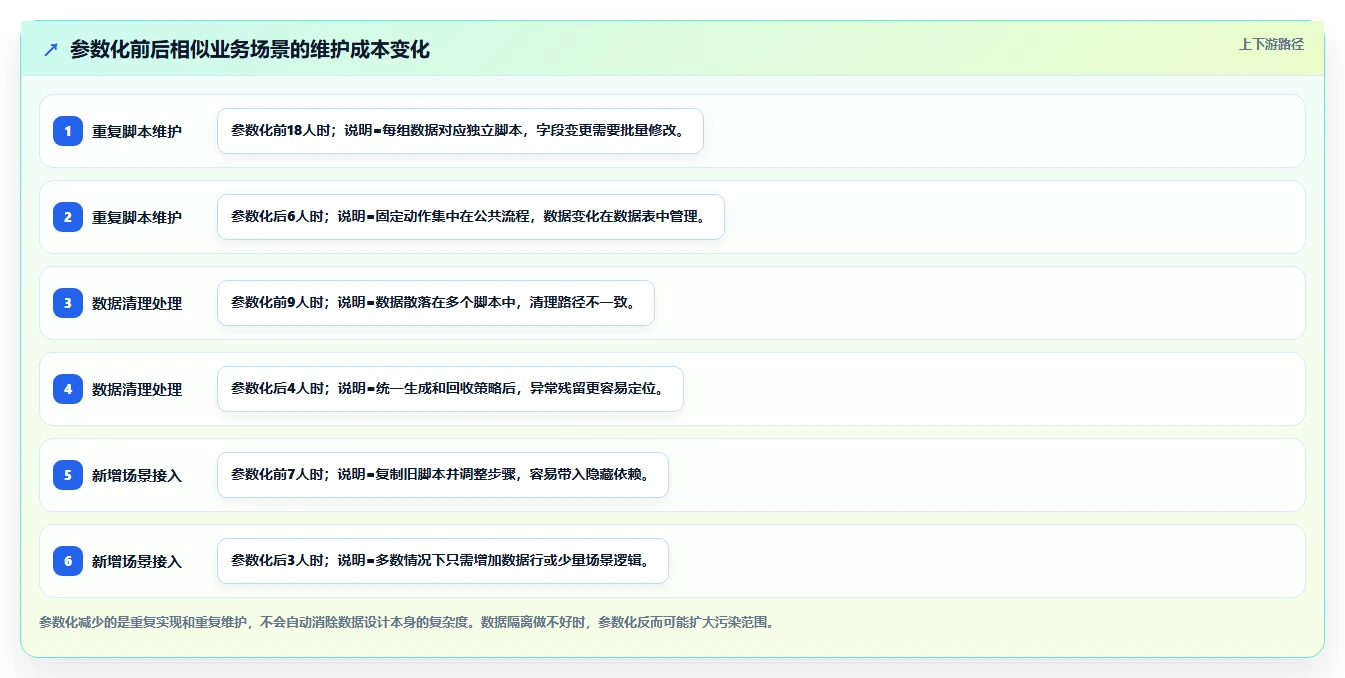Click 新增场景接入 label in row 5
This screenshot has width=1345, height=678.
pyautogui.click(x=137, y=475)
